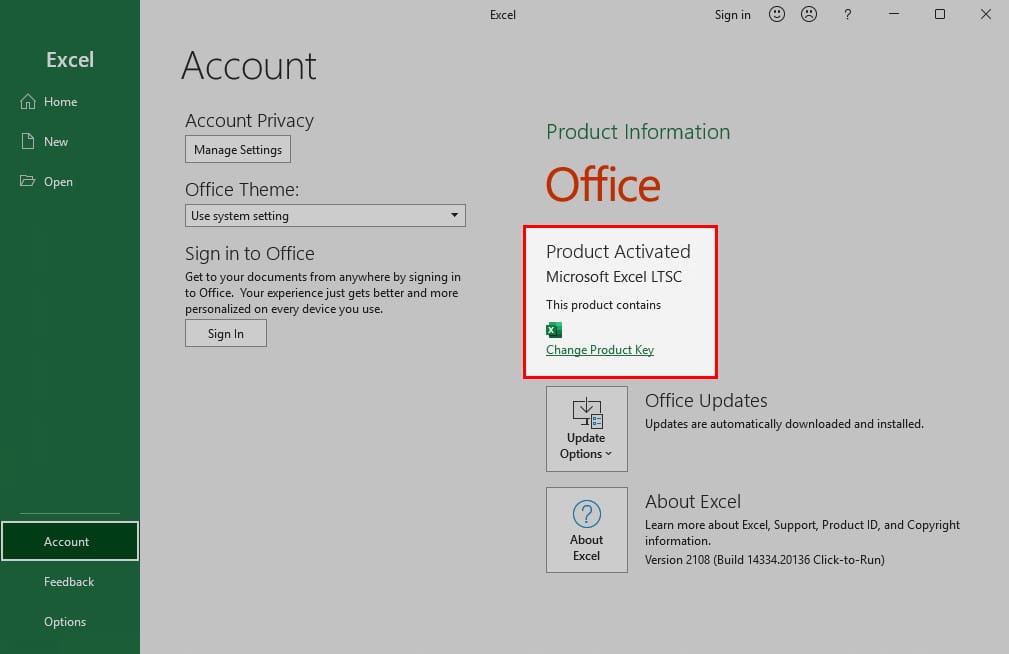Select the Account tab in sidebar
The height and width of the screenshot is (654, 1009).
(x=69, y=541)
